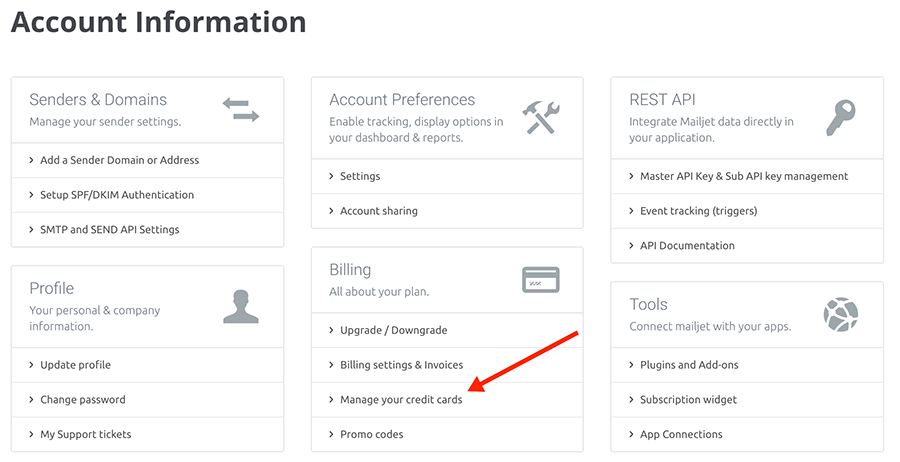Image resolution: width=900 pixels, height=462 pixels.
Task: Click the REST API key icon
Action: click(x=841, y=118)
